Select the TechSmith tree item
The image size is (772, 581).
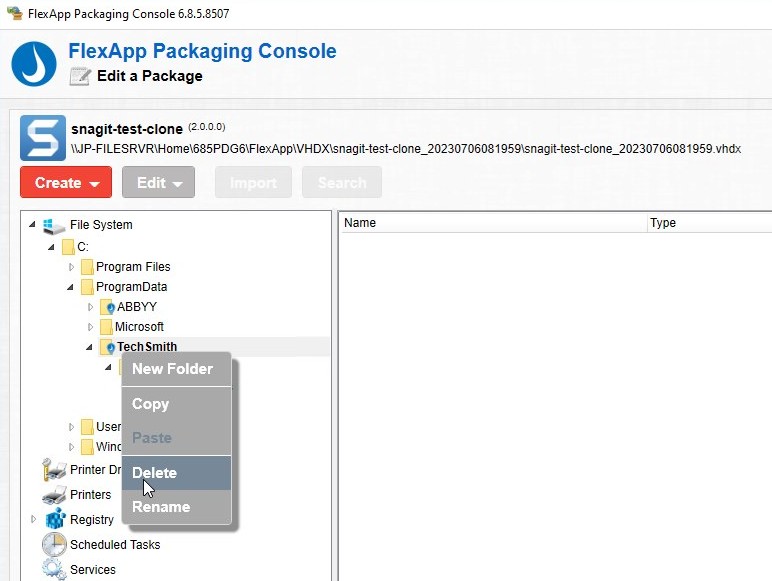tap(147, 347)
